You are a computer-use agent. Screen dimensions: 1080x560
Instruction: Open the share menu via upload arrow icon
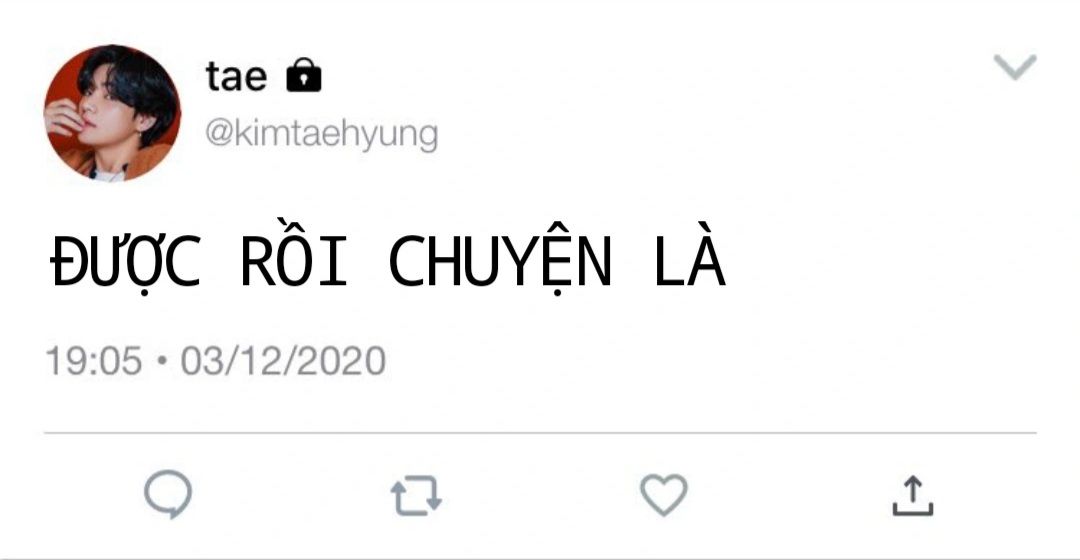pos(913,495)
